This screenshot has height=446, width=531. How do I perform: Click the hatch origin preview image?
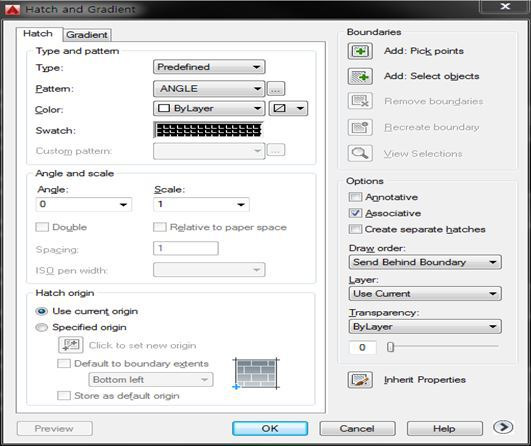[256, 374]
